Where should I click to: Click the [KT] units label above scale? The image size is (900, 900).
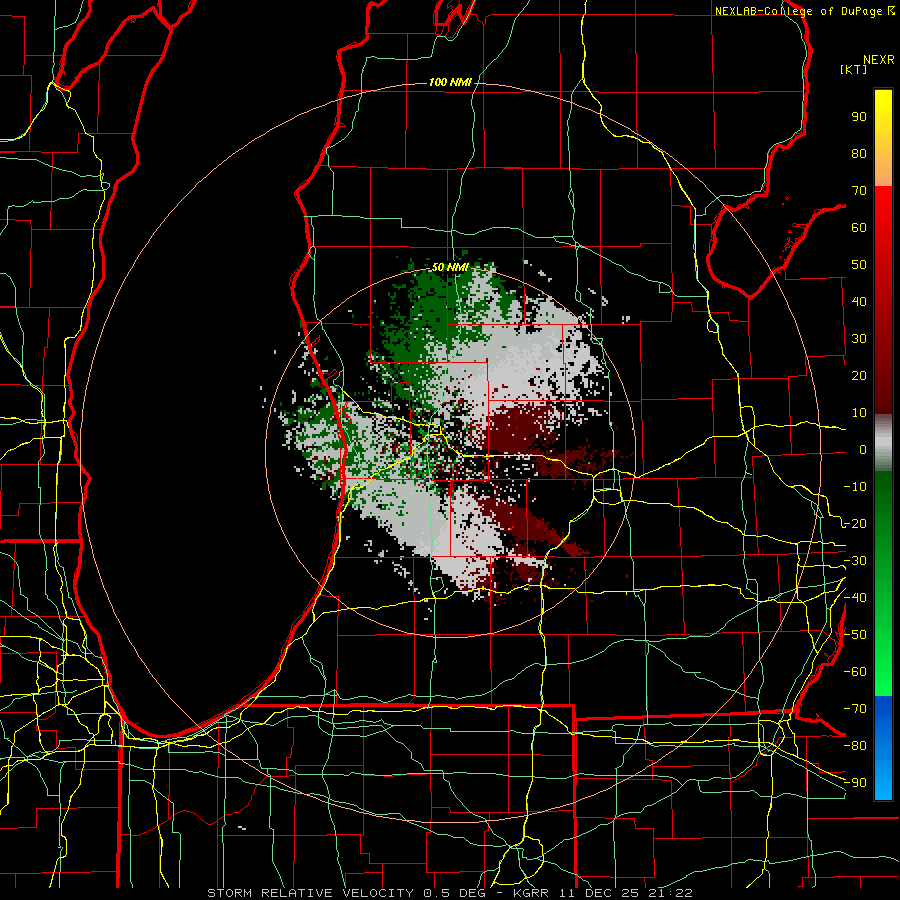[854, 69]
